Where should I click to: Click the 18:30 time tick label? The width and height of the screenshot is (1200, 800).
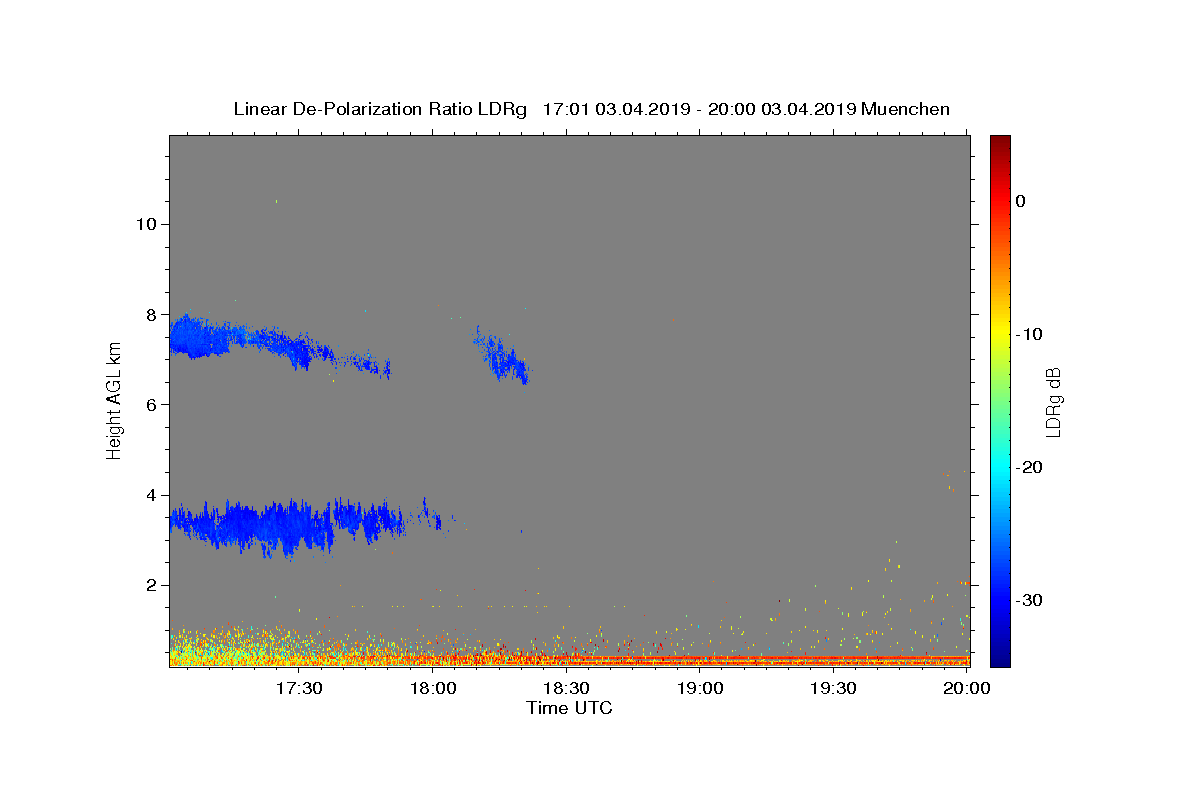point(566,688)
